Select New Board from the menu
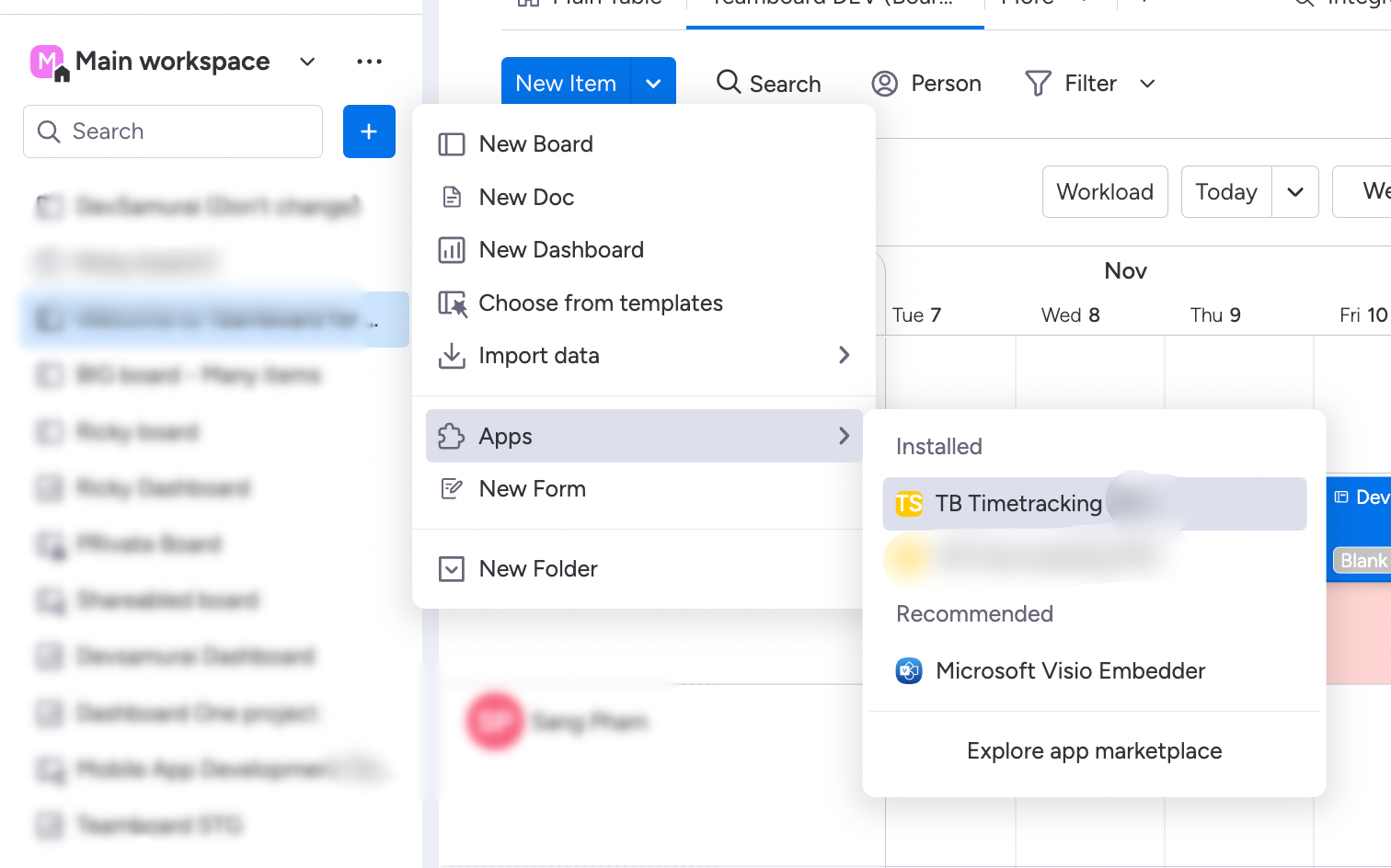 click(535, 144)
